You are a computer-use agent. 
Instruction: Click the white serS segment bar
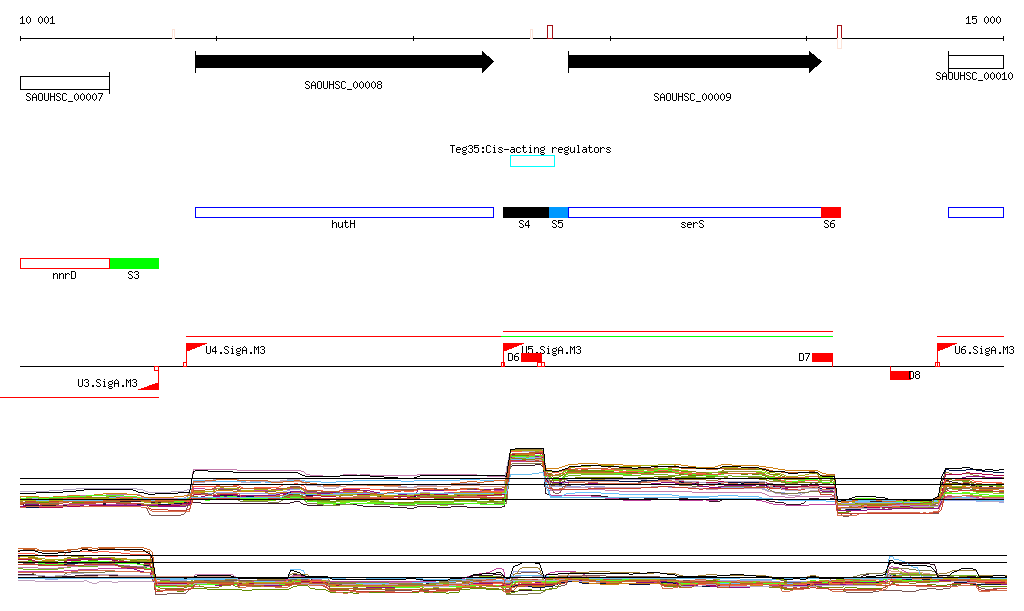[694, 212]
